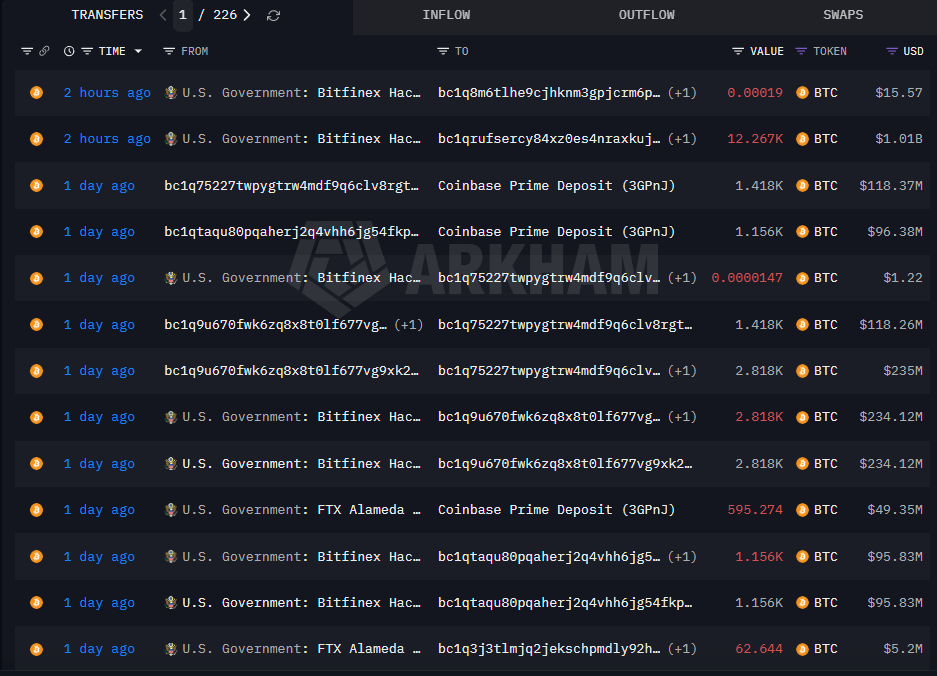The image size is (937, 676).
Task: Expand (+1) extra recipients in $1.01B row
Action: point(682,139)
